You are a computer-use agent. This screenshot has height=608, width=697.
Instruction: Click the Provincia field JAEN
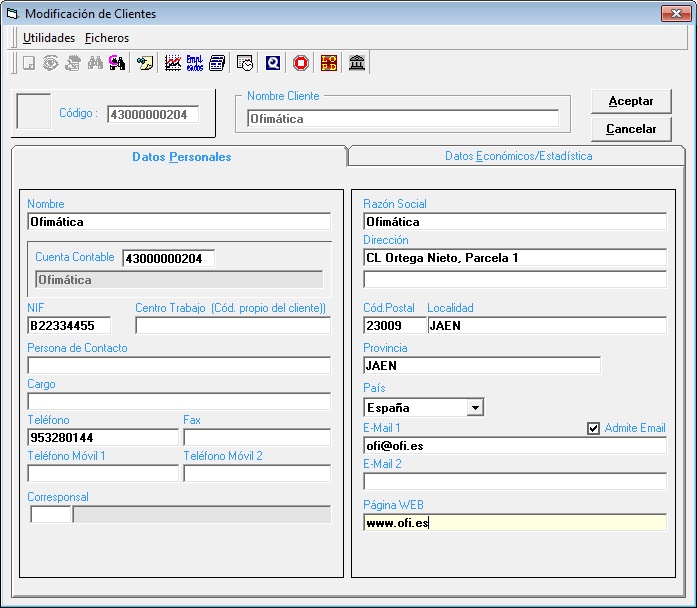click(482, 366)
